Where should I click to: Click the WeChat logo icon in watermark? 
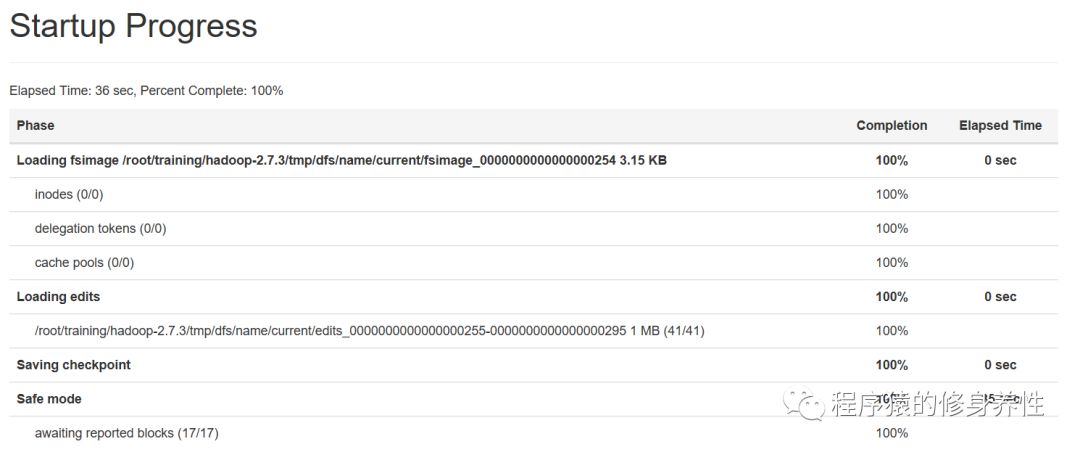(803, 404)
